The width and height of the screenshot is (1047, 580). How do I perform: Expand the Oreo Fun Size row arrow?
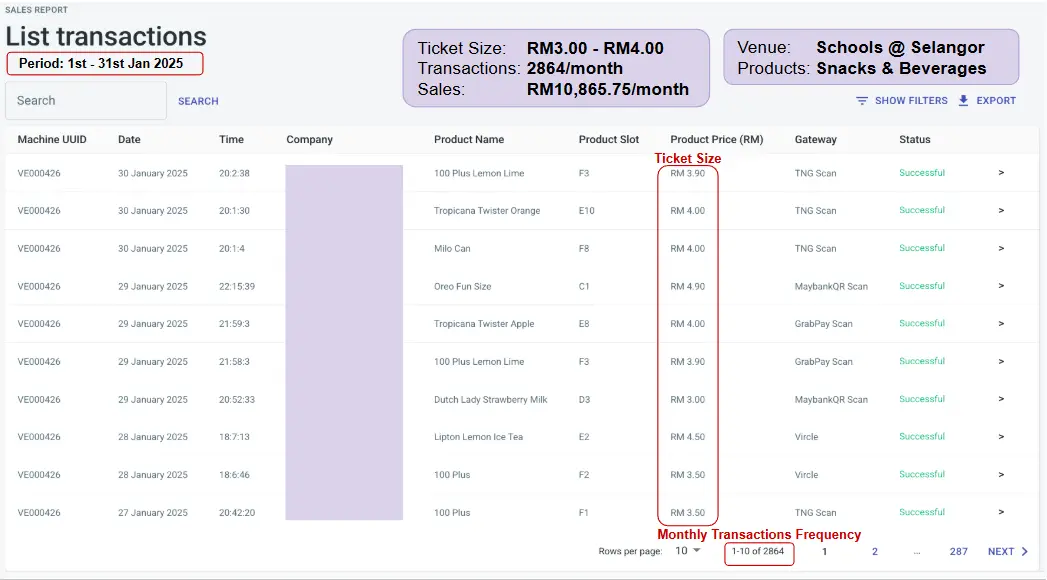(1001, 286)
